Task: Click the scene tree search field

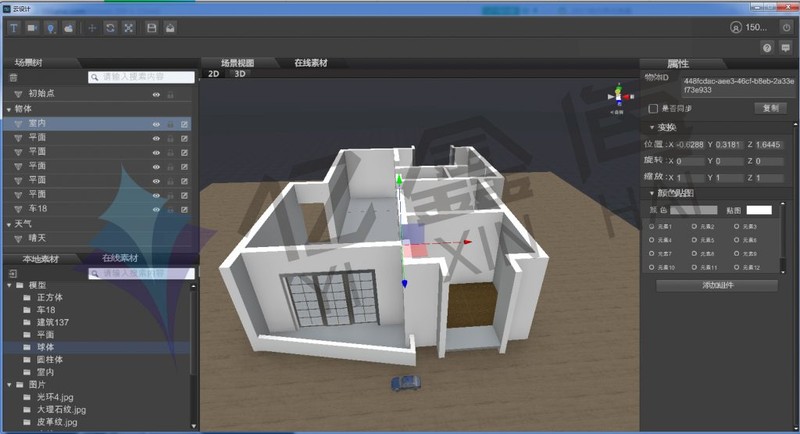Action: 141,77
